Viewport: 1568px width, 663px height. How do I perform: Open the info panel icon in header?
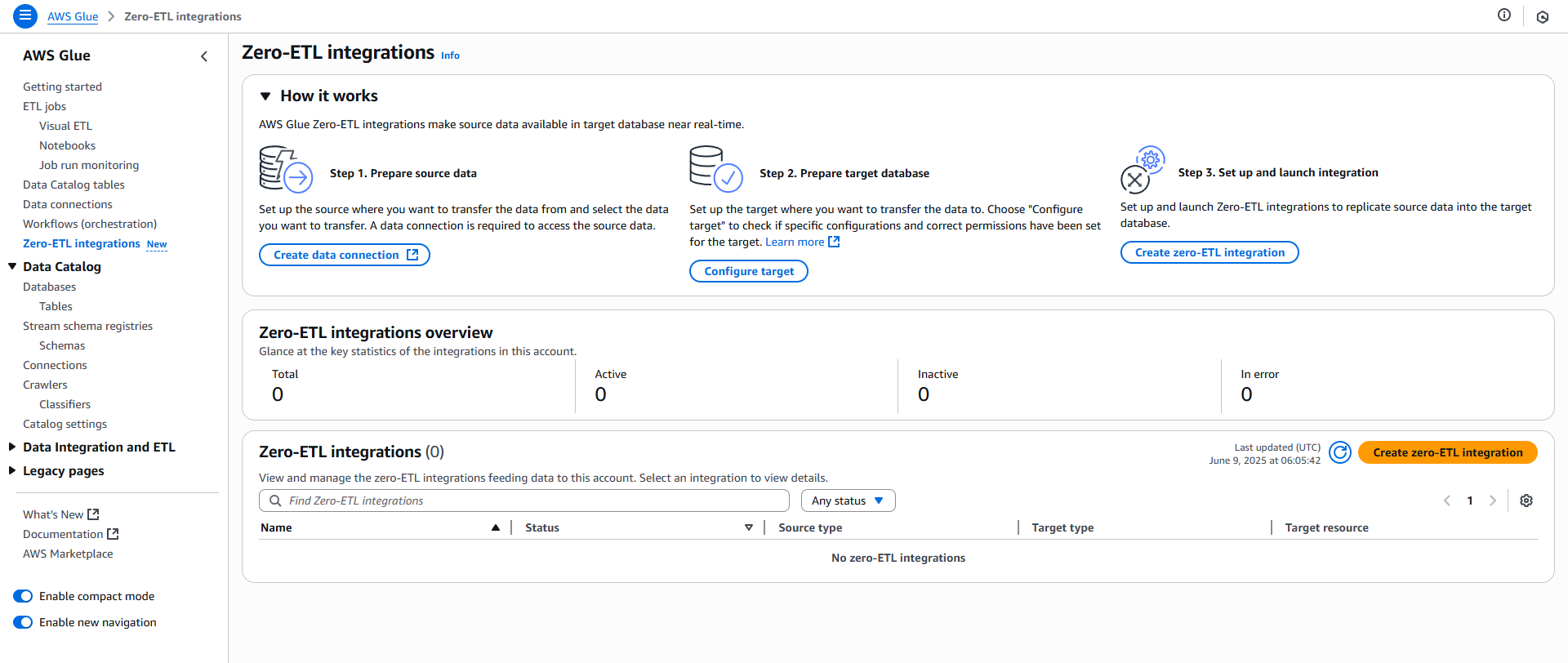coord(1504,15)
